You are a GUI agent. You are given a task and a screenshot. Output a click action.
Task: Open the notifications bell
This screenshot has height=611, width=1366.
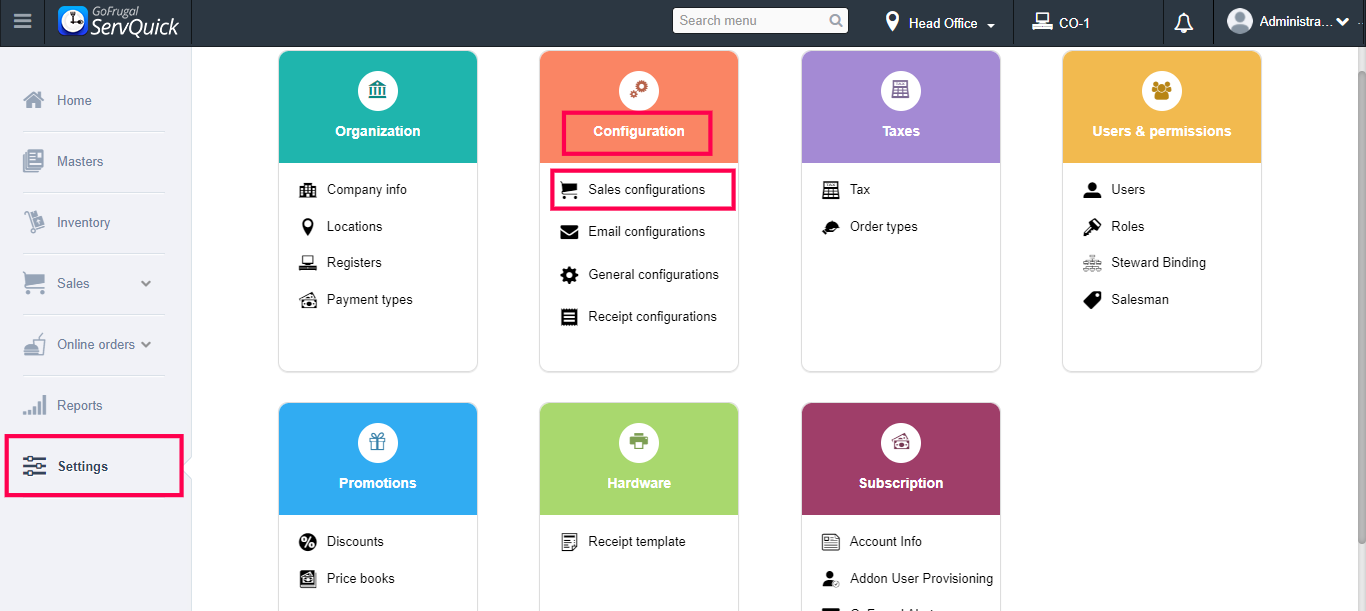click(1184, 22)
